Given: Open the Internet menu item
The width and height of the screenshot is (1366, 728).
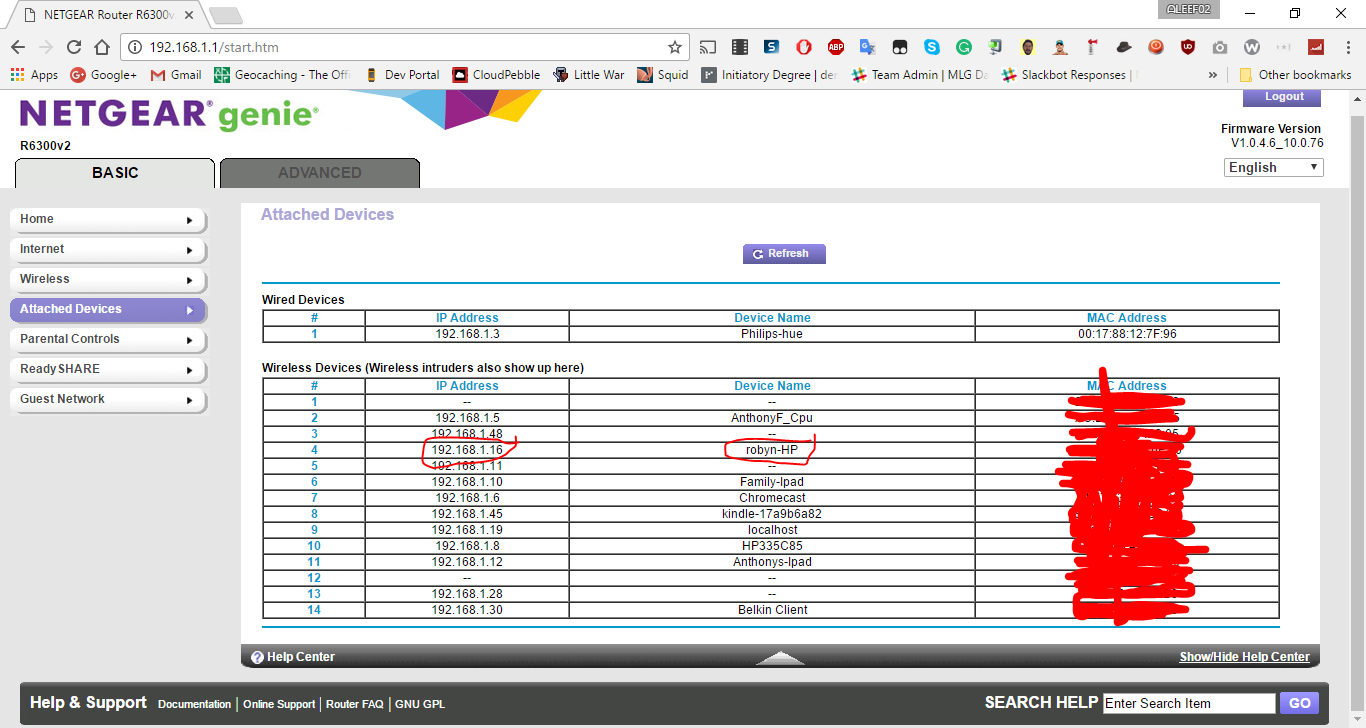Looking at the screenshot, I should 108,250.
